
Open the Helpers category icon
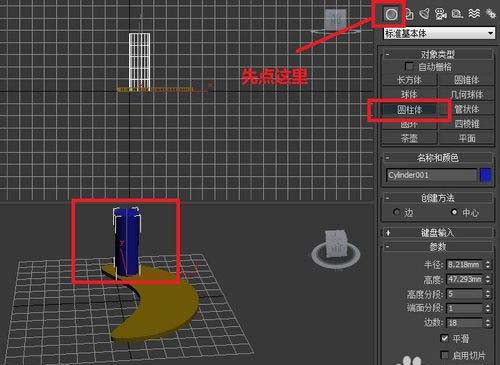tap(457, 14)
